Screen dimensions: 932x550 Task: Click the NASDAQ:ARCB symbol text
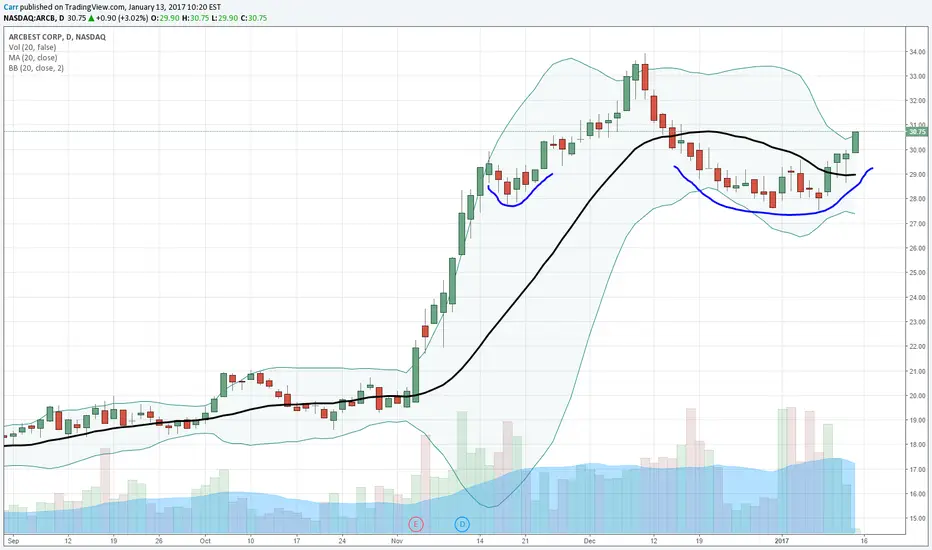tap(30, 18)
